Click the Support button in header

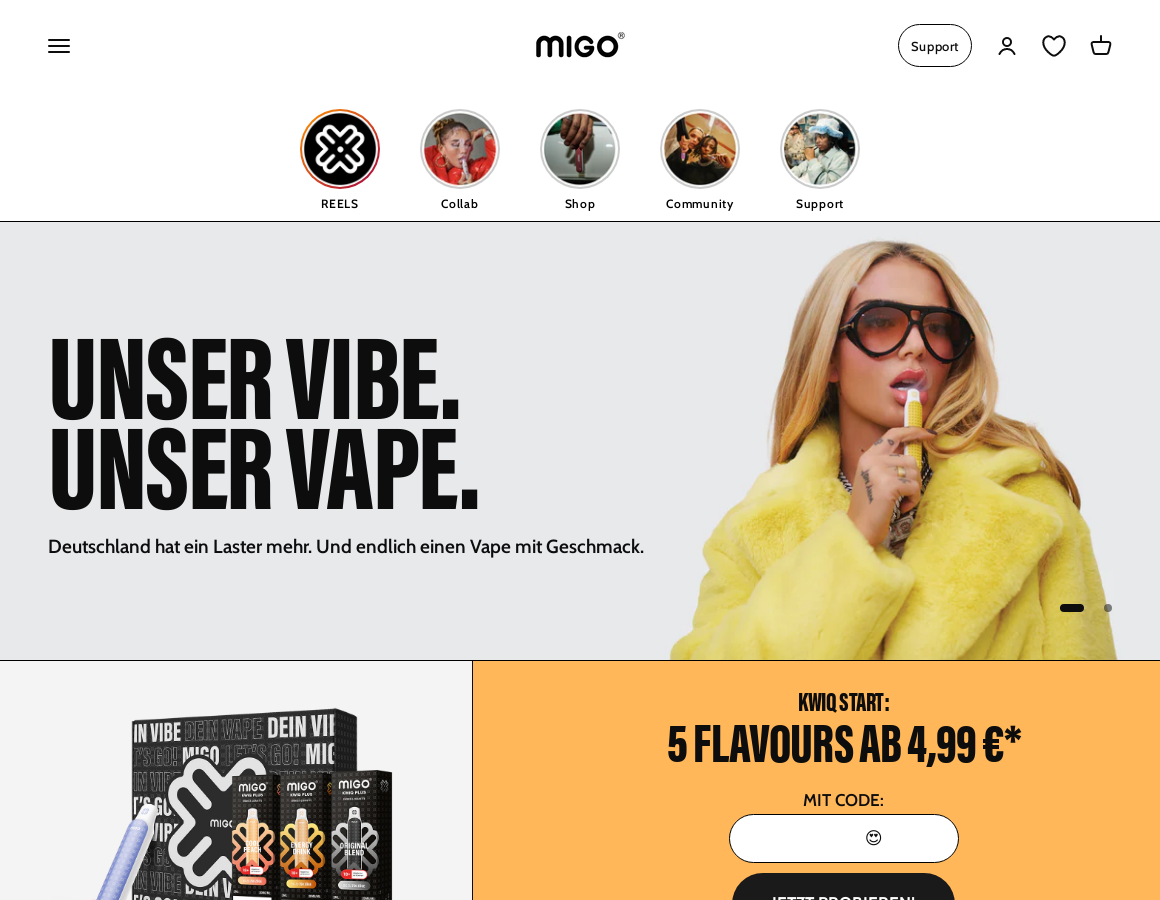click(934, 46)
